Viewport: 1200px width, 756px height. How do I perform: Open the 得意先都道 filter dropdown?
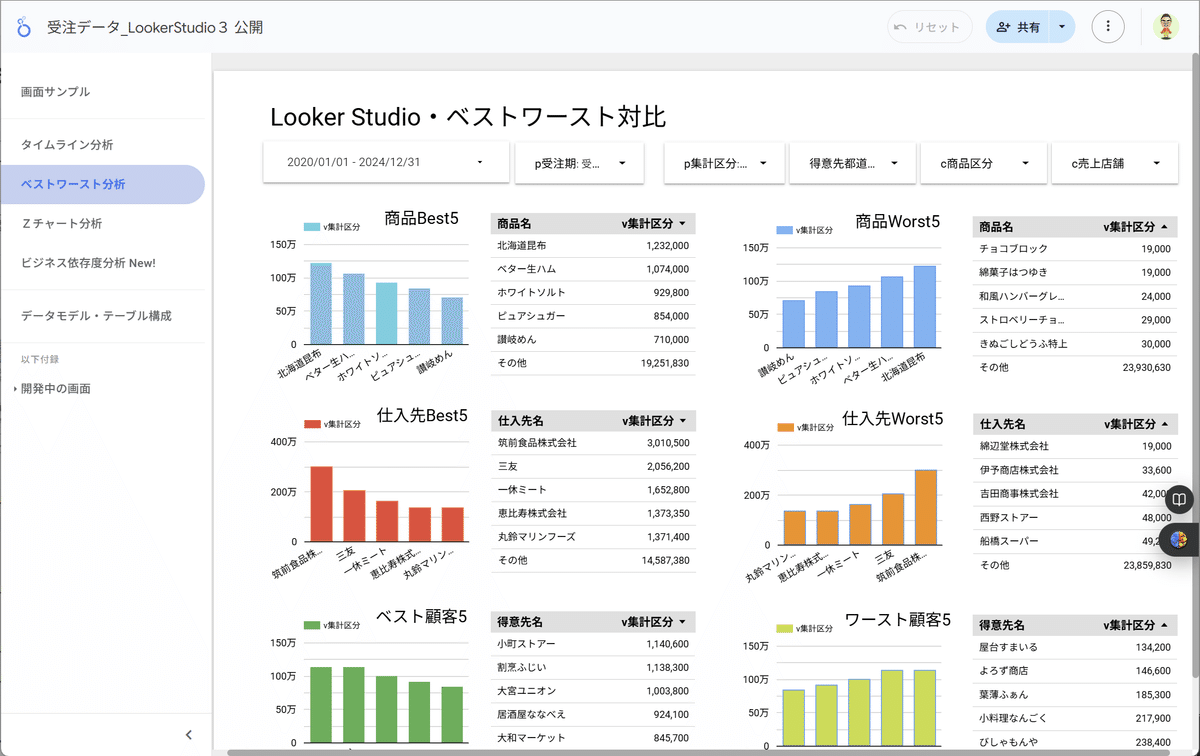pyautogui.click(x=852, y=162)
